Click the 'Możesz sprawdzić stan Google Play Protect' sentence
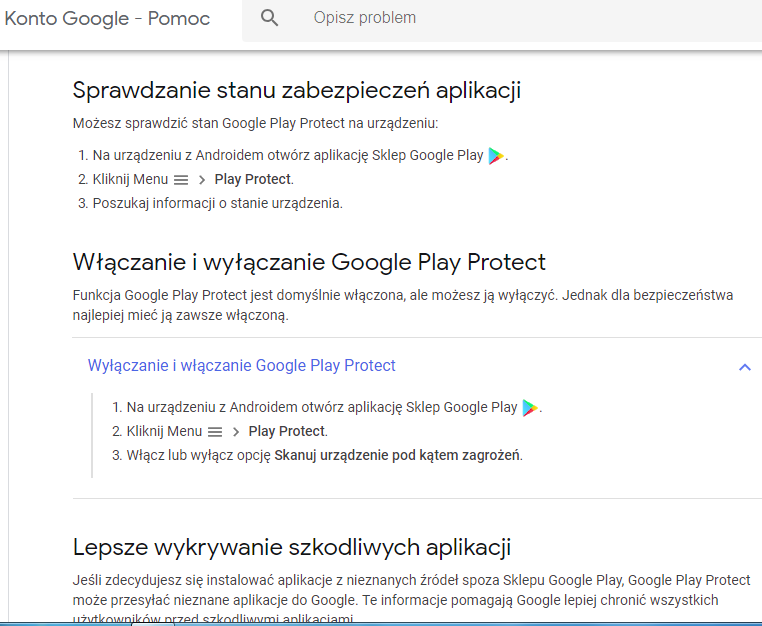 [x=255, y=124]
